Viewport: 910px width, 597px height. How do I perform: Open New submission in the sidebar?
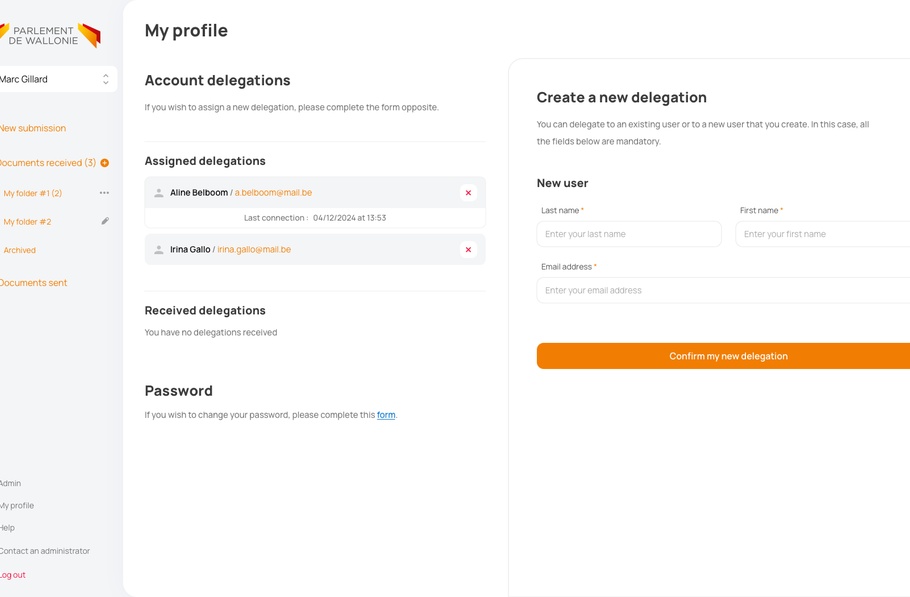coord(33,128)
